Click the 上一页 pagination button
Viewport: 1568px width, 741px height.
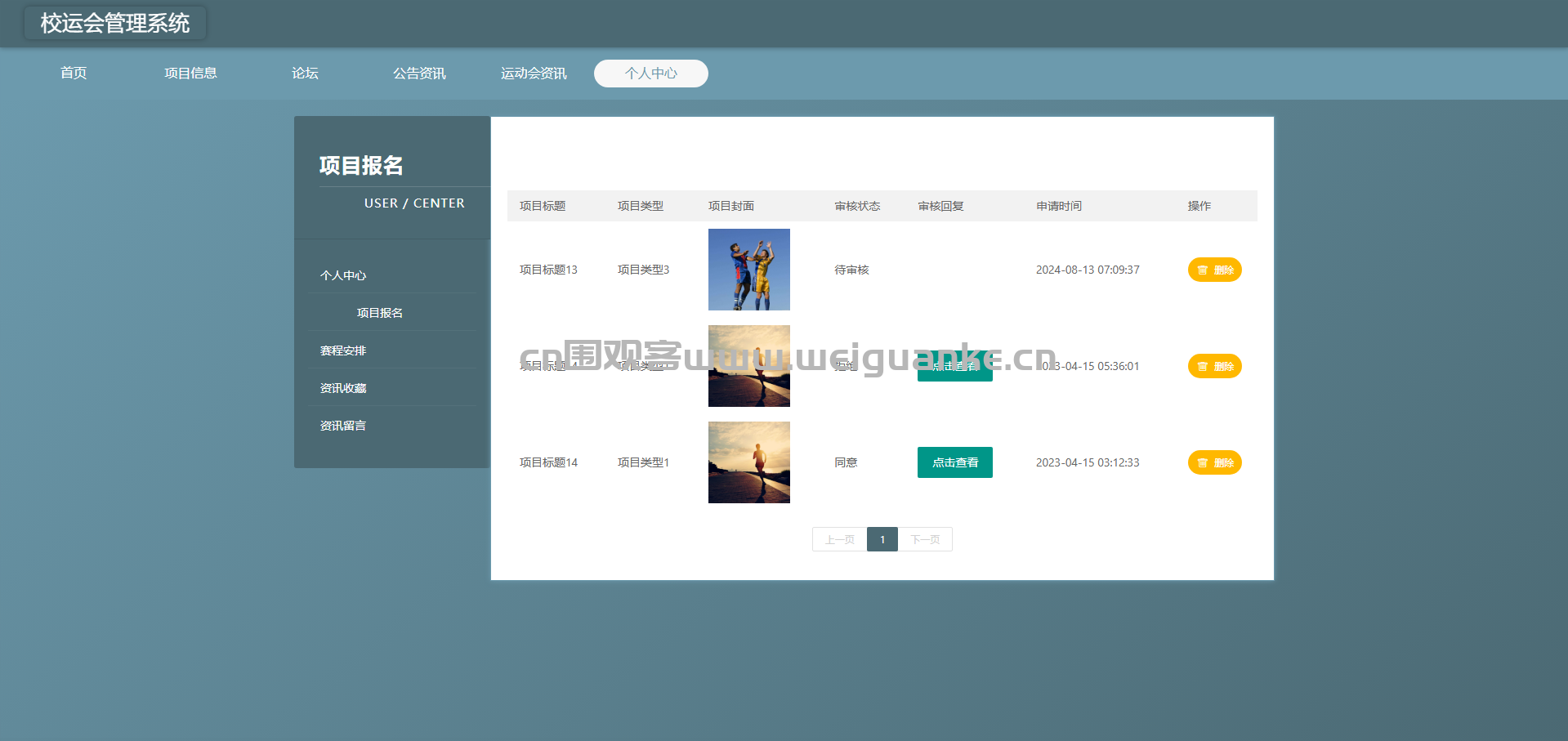click(839, 539)
